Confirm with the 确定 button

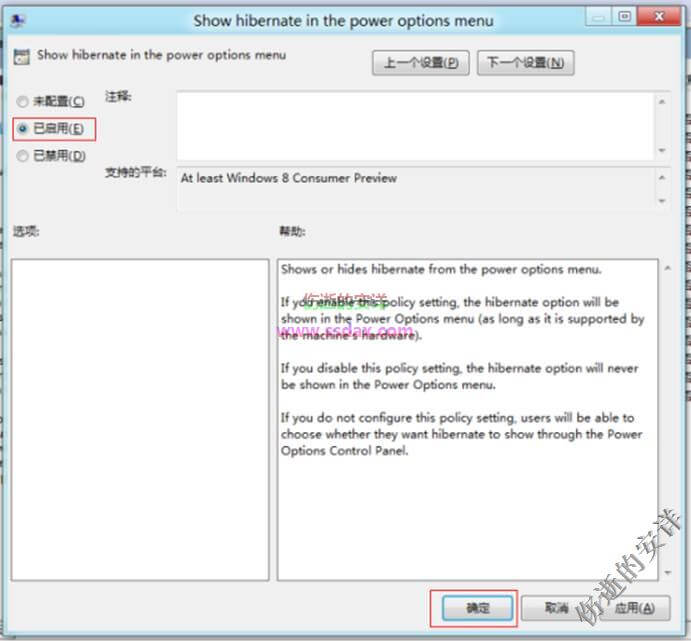[x=478, y=608]
